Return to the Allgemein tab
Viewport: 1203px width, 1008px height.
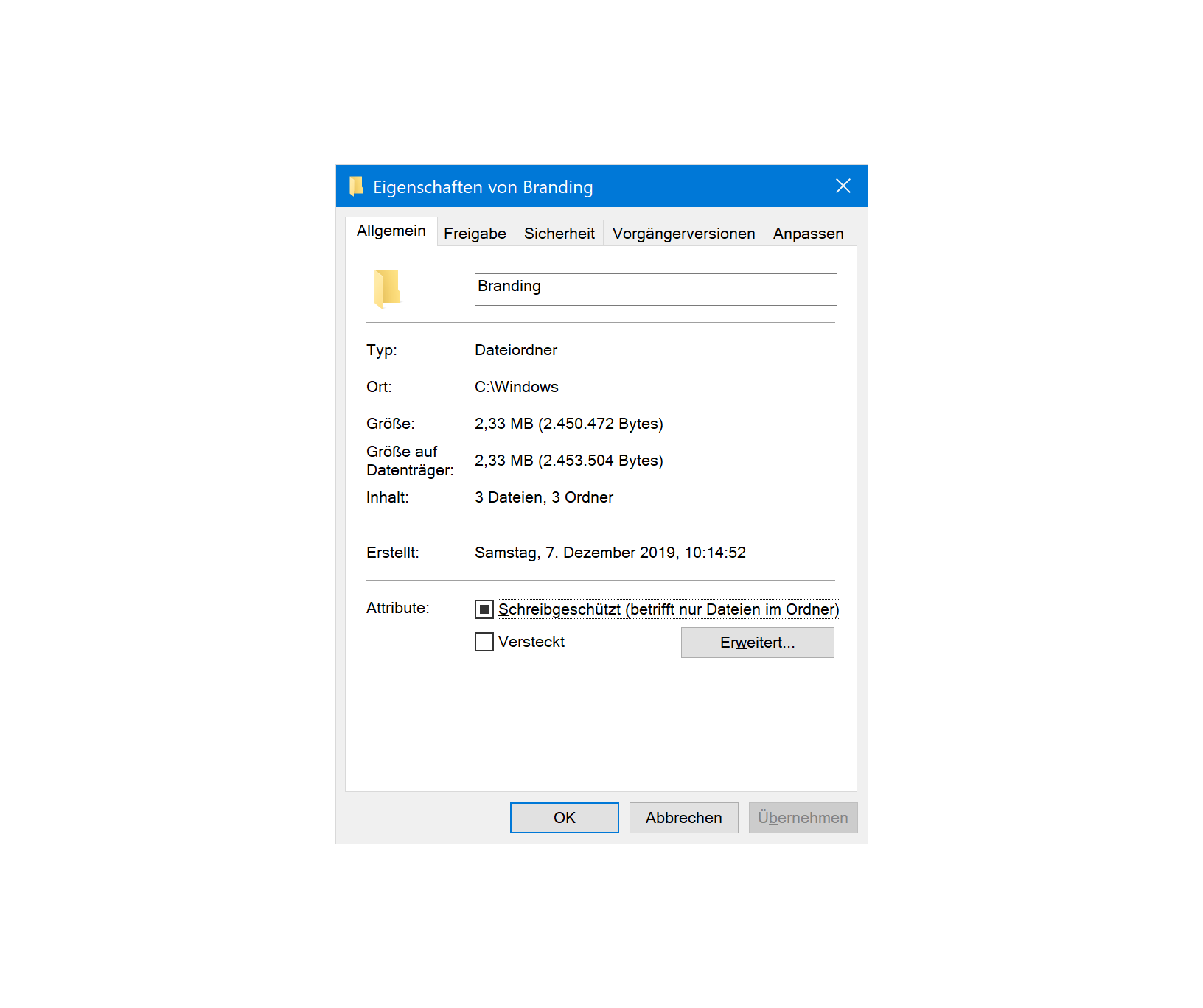(391, 231)
